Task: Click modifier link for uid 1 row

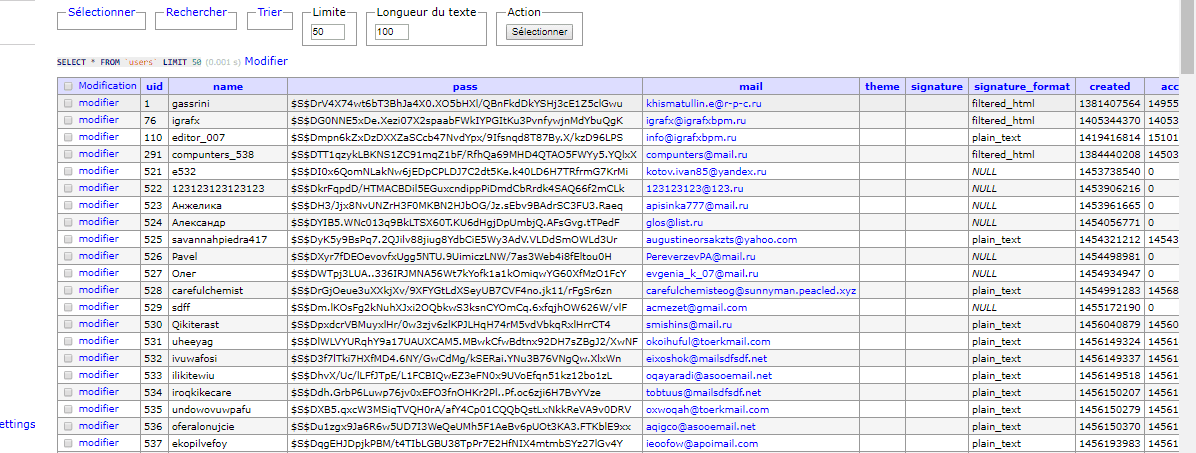Action: pos(98,103)
